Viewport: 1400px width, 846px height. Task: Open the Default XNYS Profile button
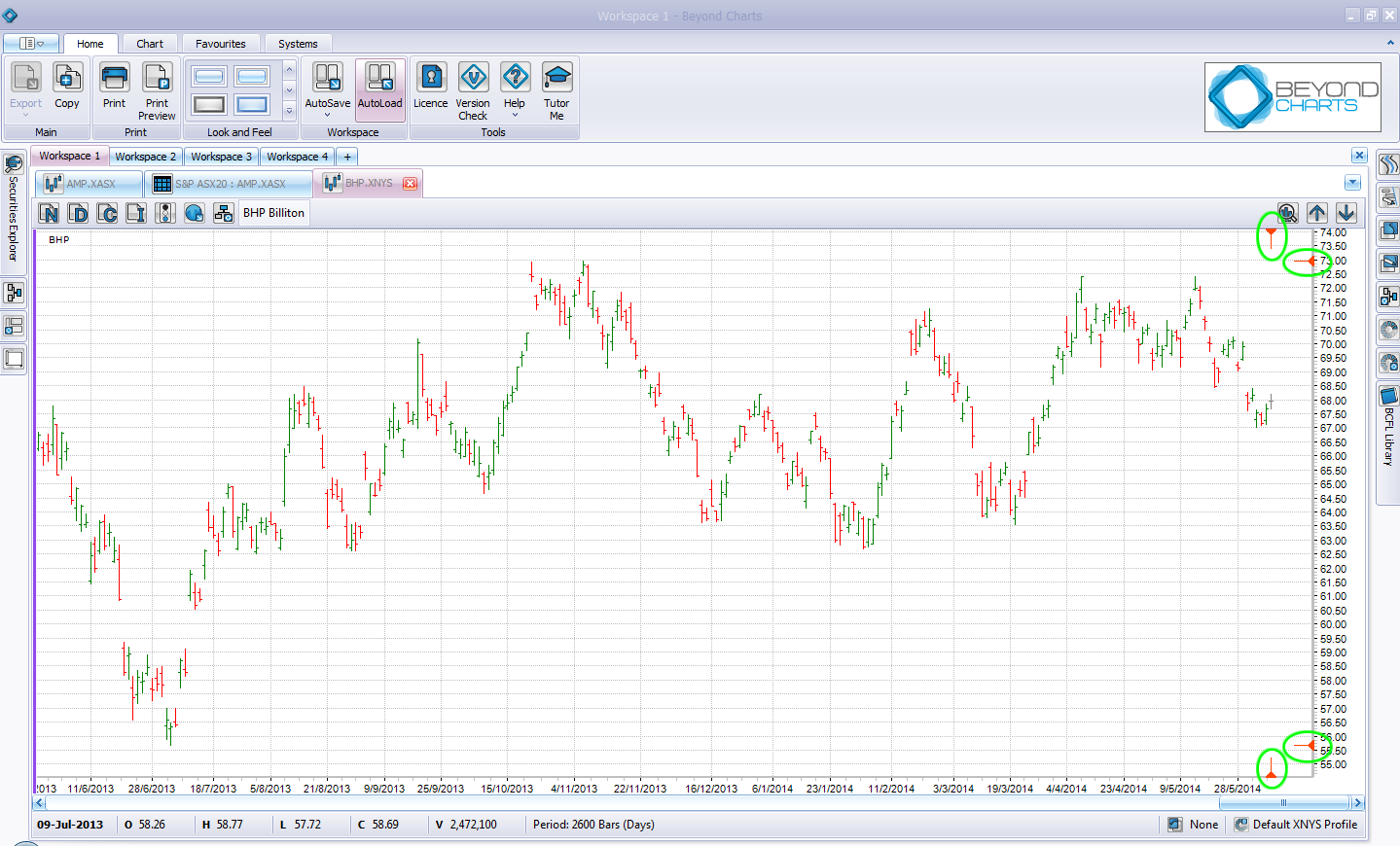point(1296,825)
